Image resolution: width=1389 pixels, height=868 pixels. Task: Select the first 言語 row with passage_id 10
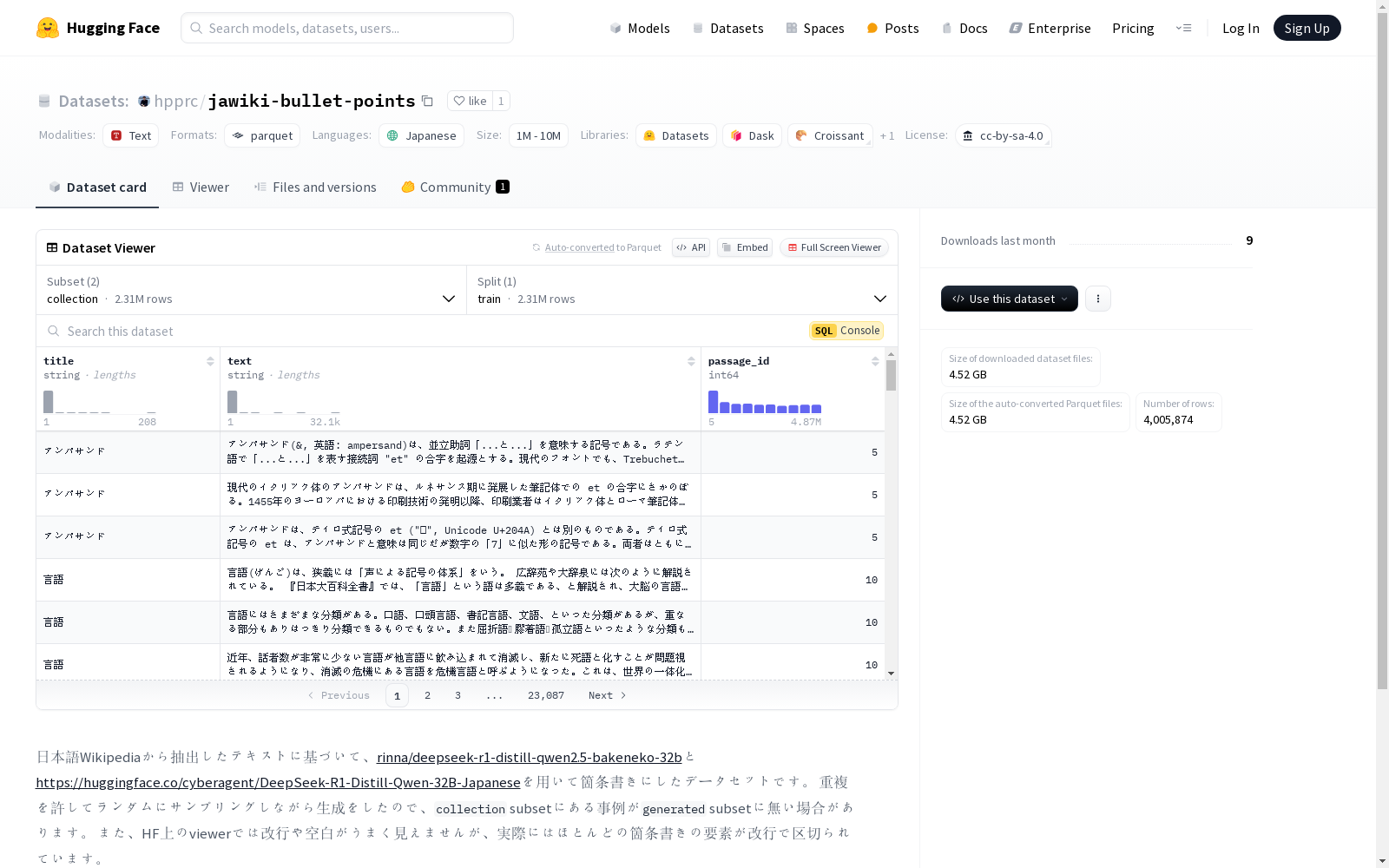pyautogui.click(x=460, y=580)
